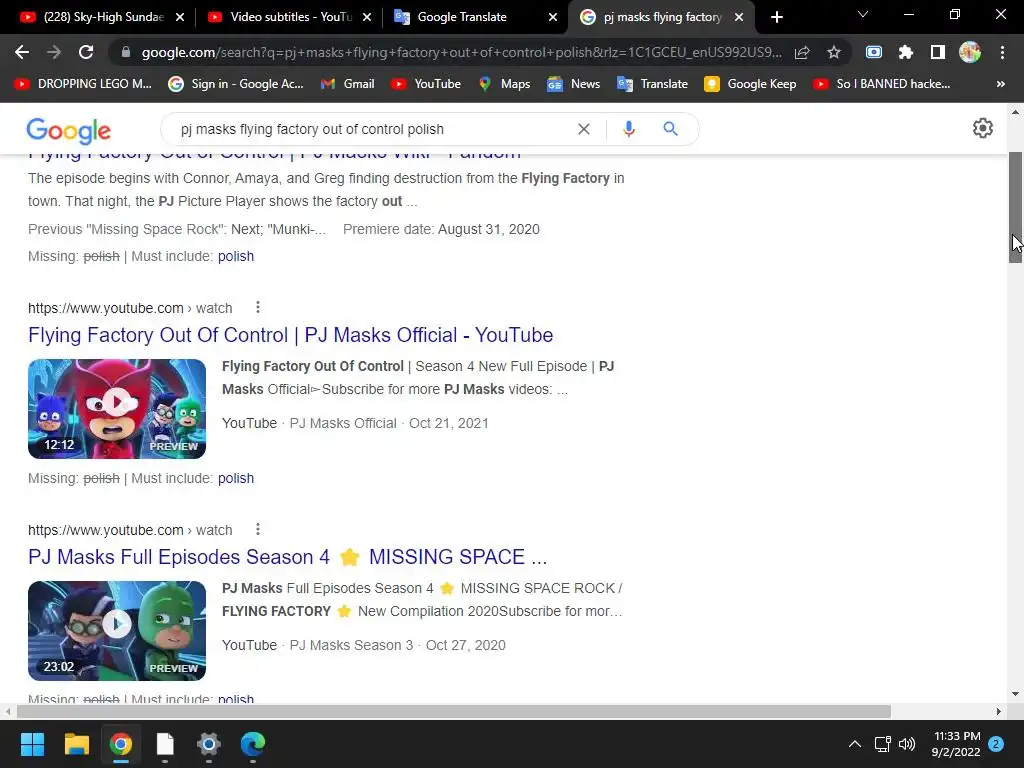Open Flying Factory Out Of Control YouTube result
The image size is (1024, 768).
291,335
